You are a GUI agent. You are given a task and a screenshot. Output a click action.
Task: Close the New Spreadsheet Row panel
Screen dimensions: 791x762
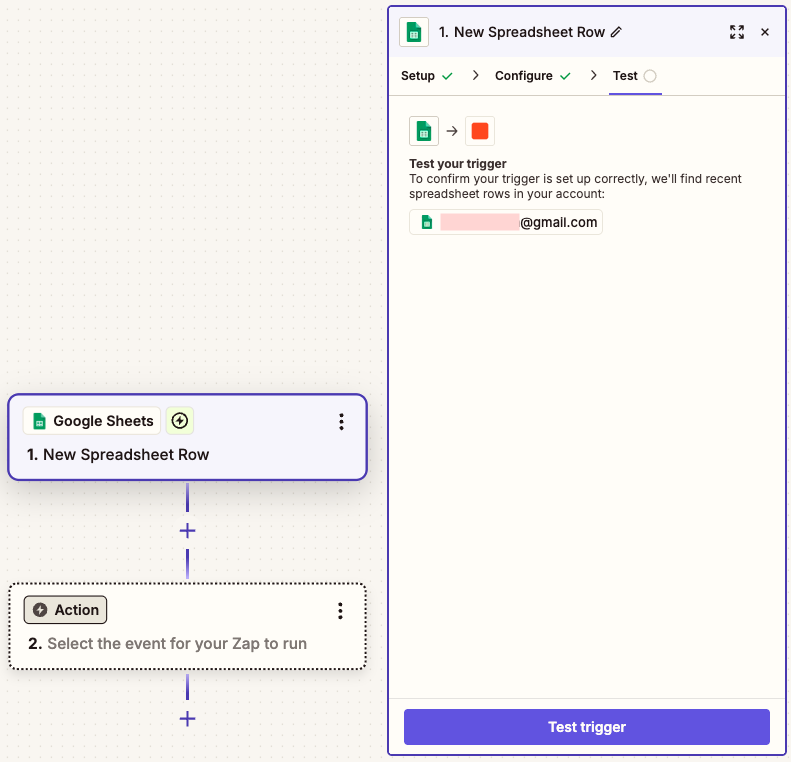pyautogui.click(x=765, y=32)
